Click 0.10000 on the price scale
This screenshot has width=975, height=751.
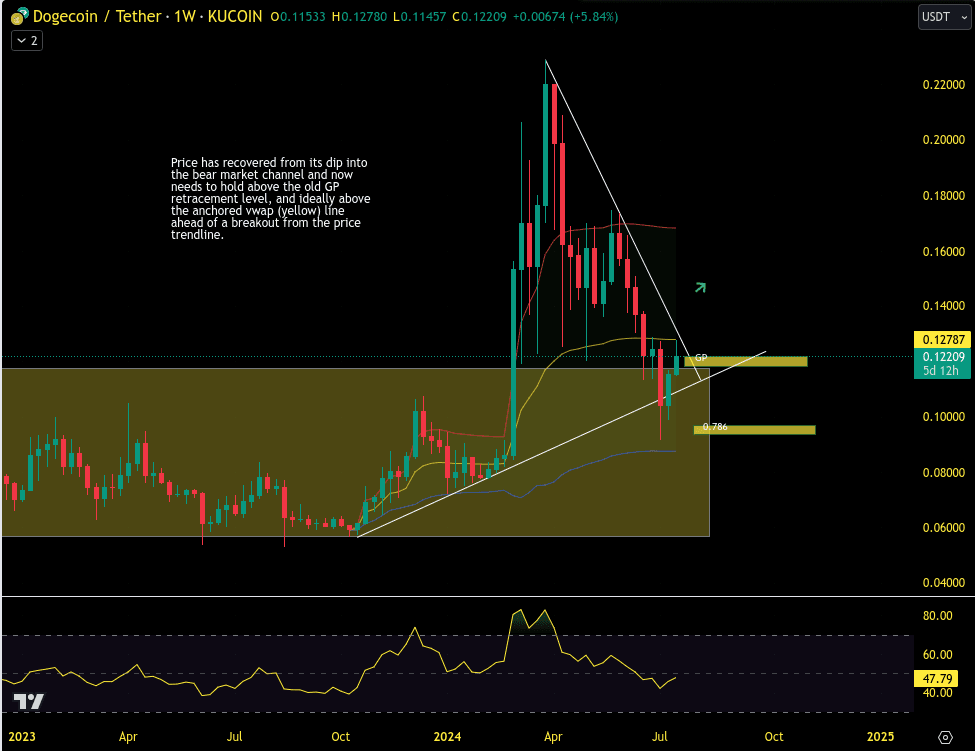tap(944, 417)
